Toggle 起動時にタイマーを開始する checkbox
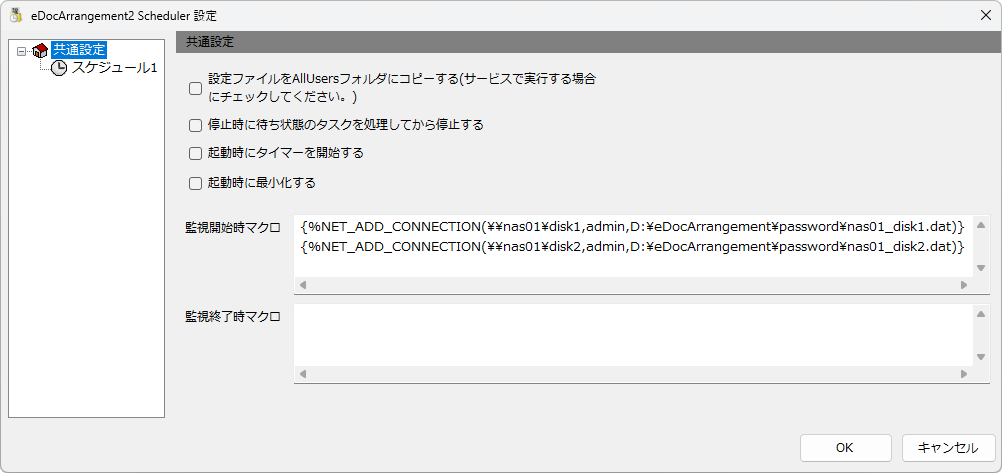Screen dimensions: 1002x473 [196, 153]
